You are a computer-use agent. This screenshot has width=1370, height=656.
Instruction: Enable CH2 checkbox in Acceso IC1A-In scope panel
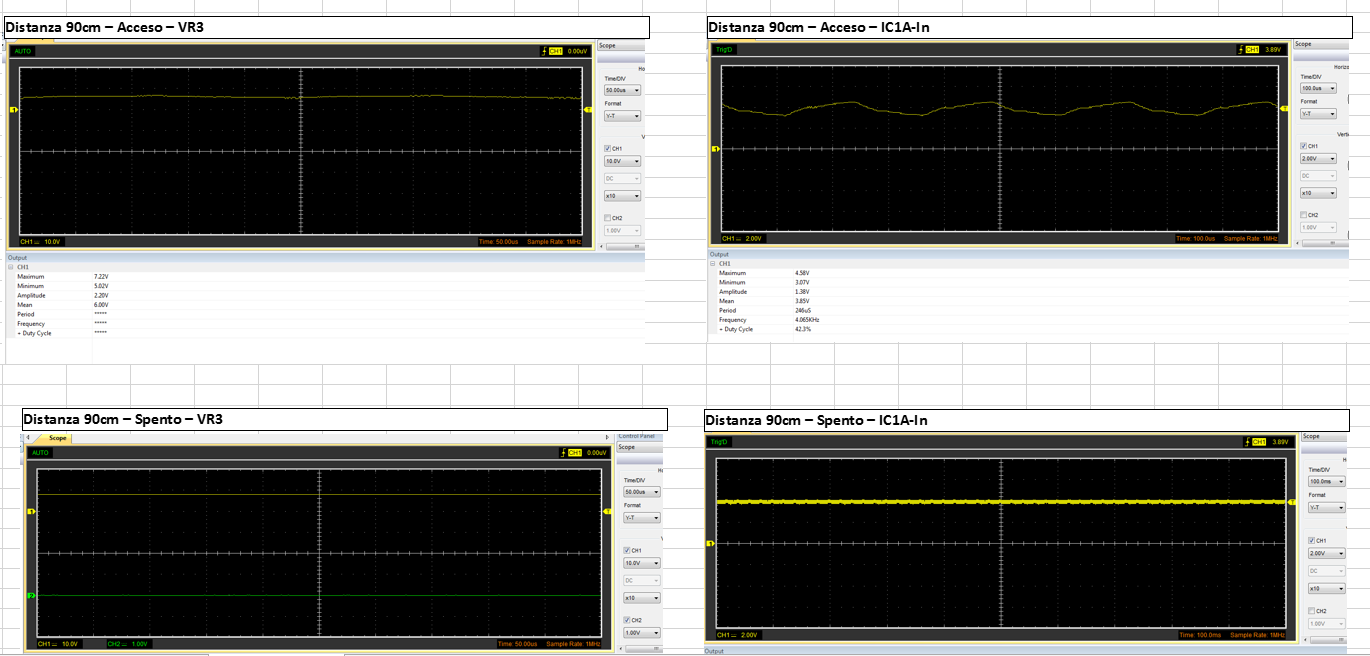[1303, 215]
